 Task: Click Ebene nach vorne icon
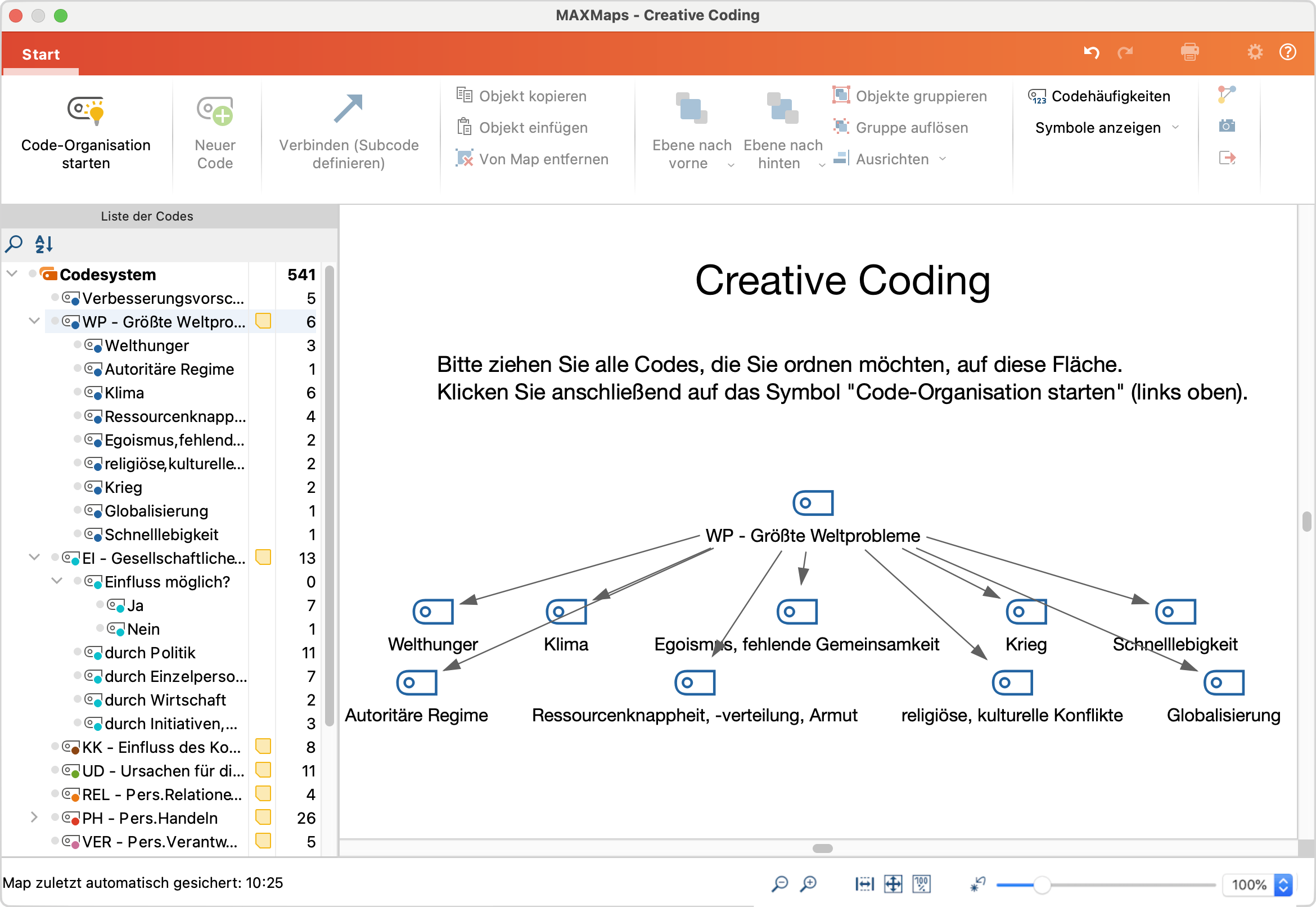(x=691, y=109)
